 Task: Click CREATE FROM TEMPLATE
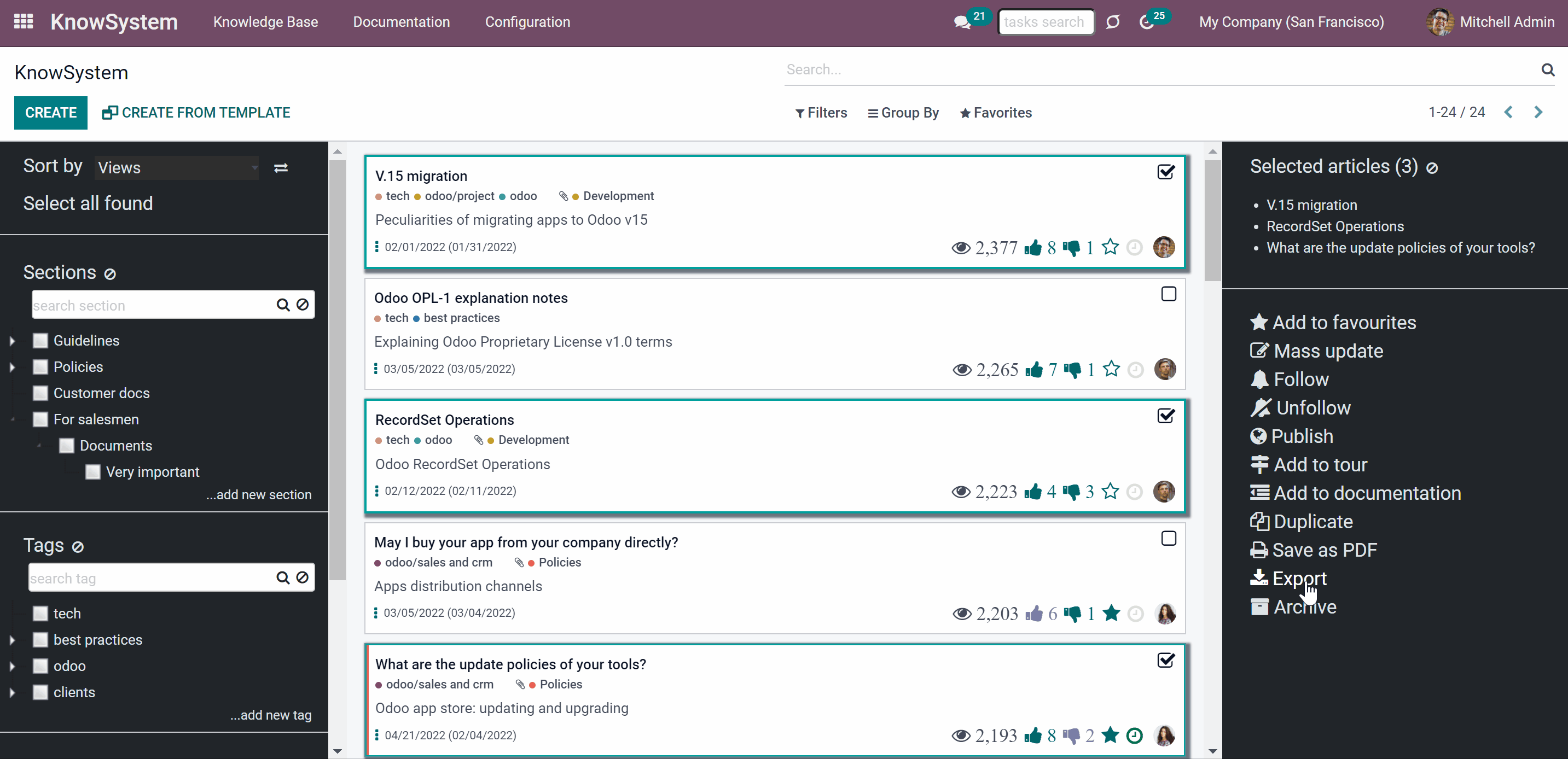(196, 113)
